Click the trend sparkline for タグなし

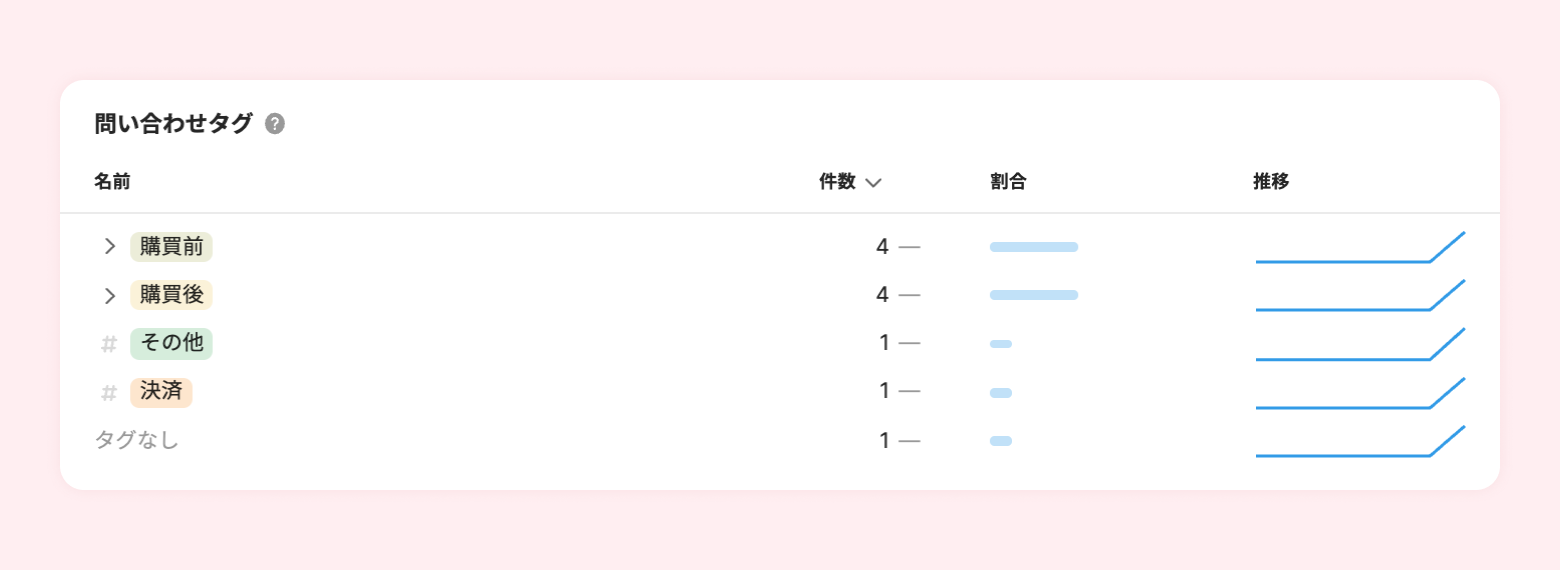[1359, 443]
